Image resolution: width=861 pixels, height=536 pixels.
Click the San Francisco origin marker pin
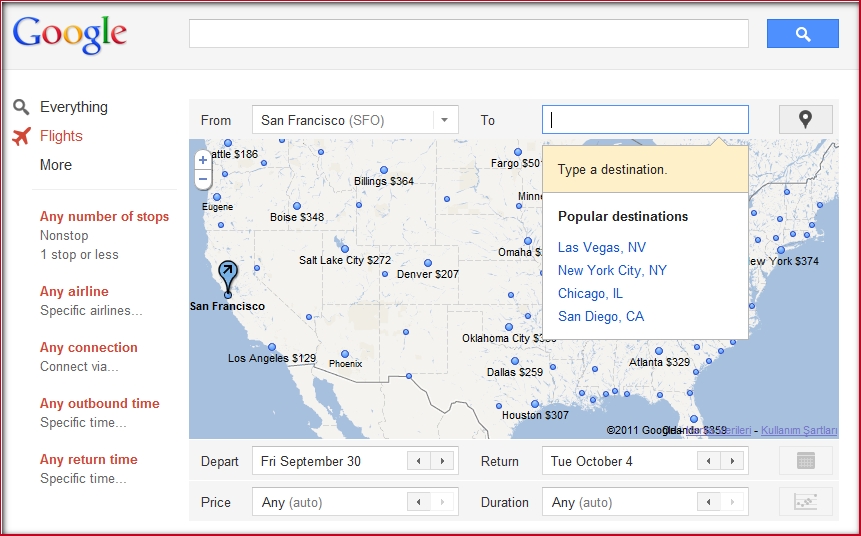(227, 278)
